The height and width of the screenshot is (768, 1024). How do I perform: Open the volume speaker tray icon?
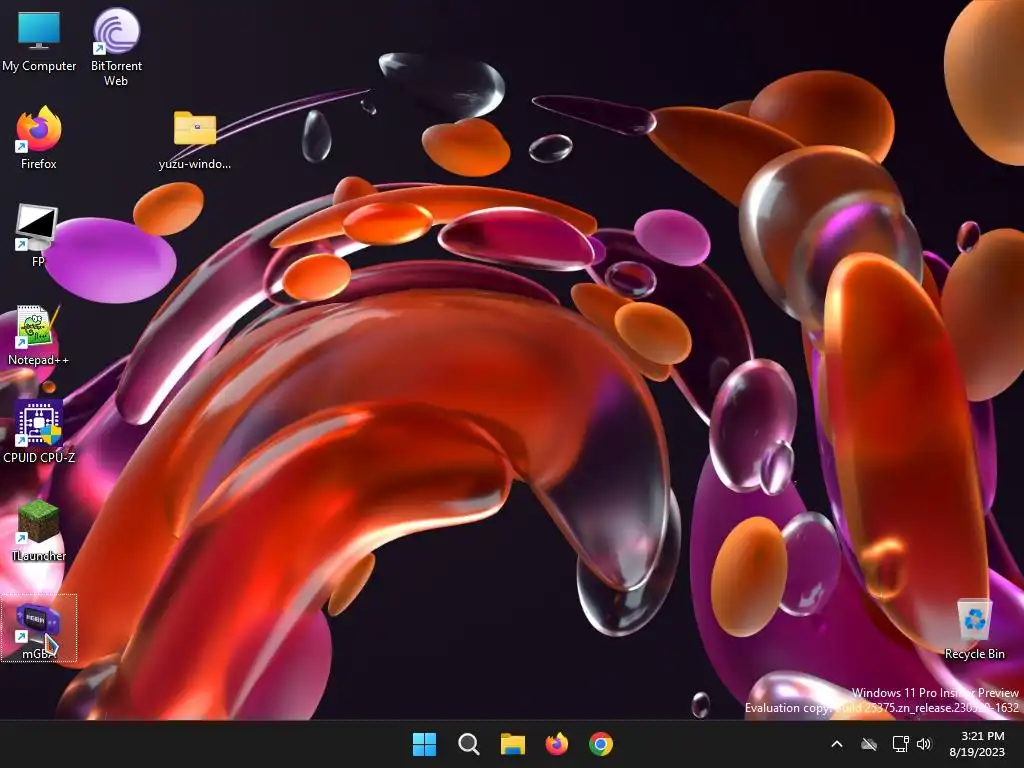pos(924,744)
